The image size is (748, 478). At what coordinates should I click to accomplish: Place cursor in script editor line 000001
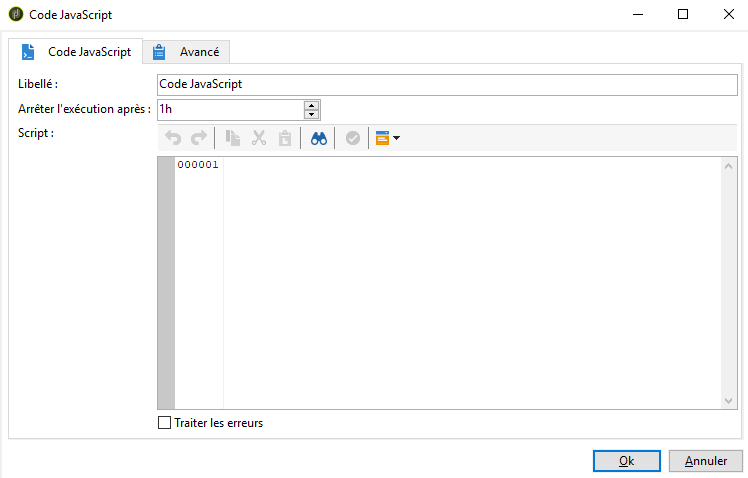point(472,165)
